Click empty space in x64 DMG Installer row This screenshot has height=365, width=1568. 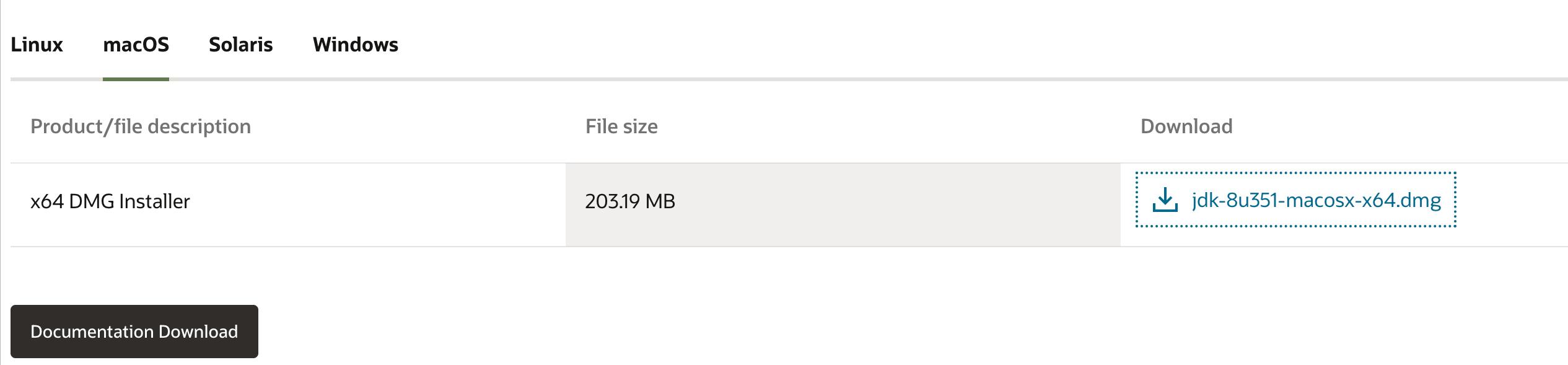tap(372, 204)
